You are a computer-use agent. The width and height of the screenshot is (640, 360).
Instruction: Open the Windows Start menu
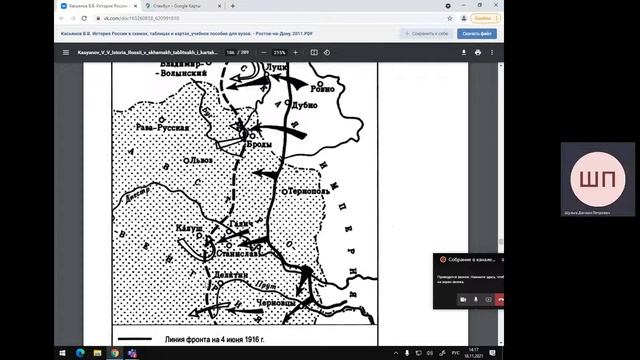click(x=62, y=353)
